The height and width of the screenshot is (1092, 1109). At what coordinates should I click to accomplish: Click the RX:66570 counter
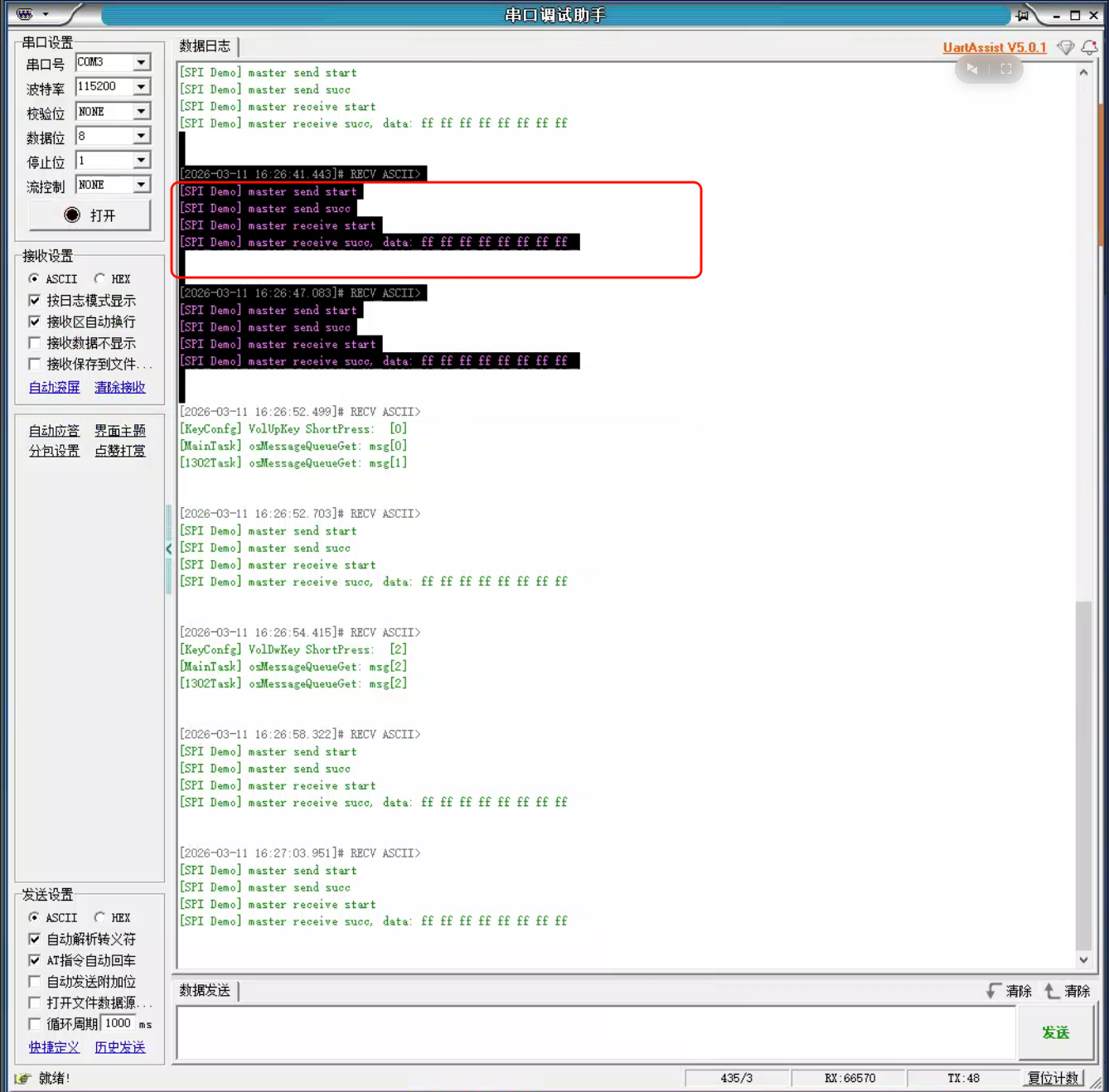(850, 1078)
